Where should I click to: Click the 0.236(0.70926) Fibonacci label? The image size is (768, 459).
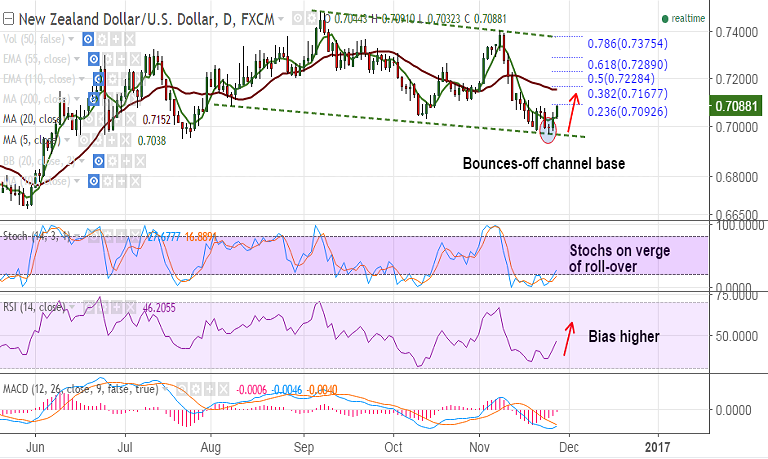[x=627, y=112]
